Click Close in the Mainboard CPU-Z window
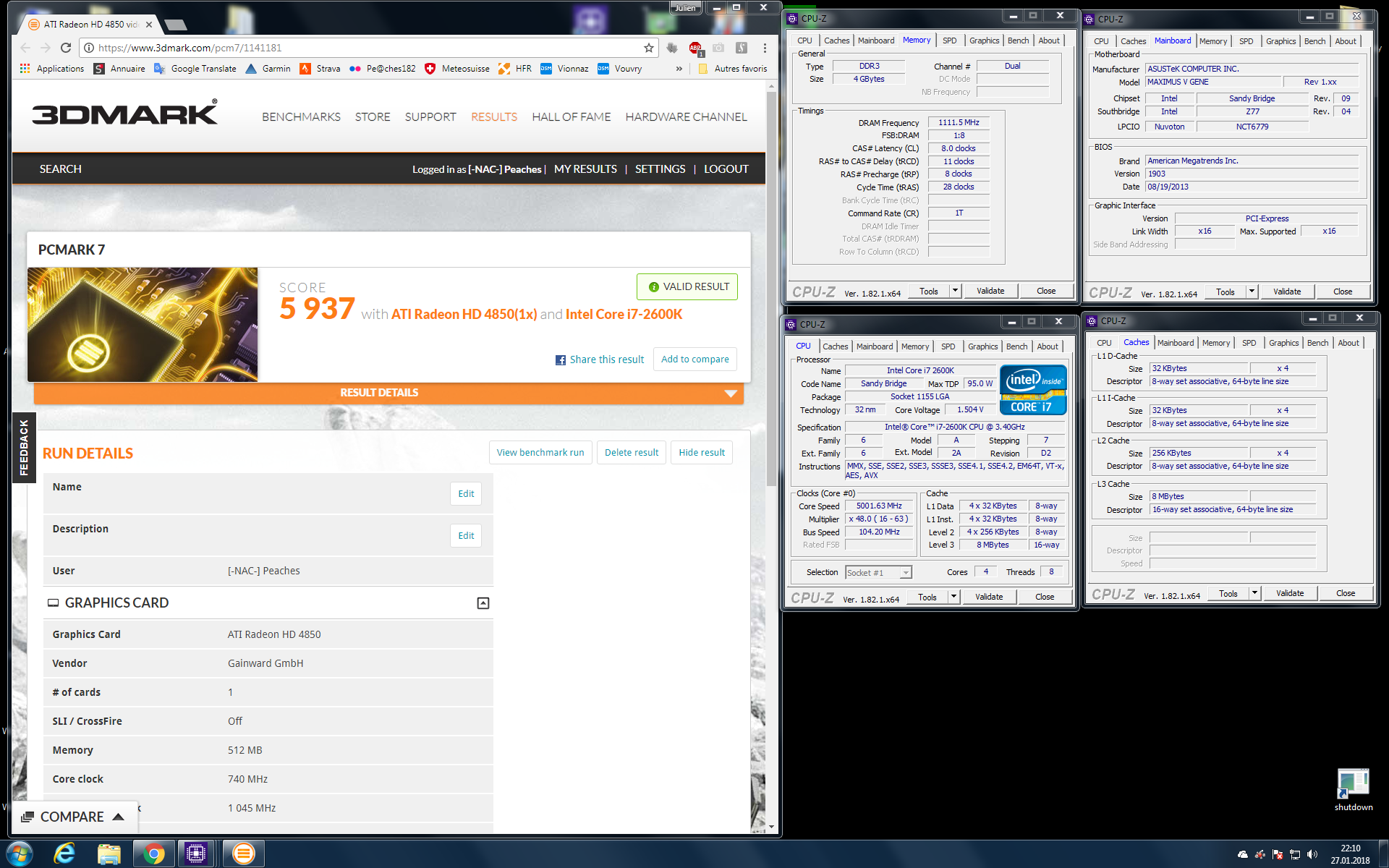Image resolution: width=1389 pixels, height=868 pixels. [1343, 292]
